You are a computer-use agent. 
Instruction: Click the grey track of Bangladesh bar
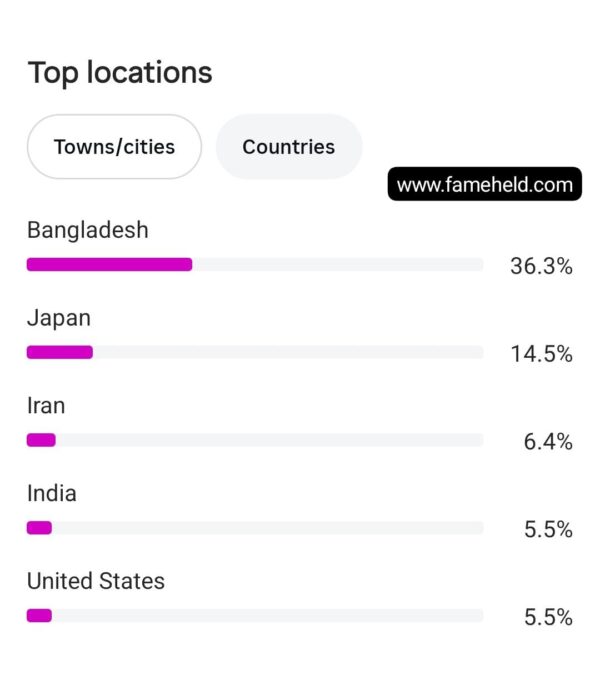click(338, 264)
